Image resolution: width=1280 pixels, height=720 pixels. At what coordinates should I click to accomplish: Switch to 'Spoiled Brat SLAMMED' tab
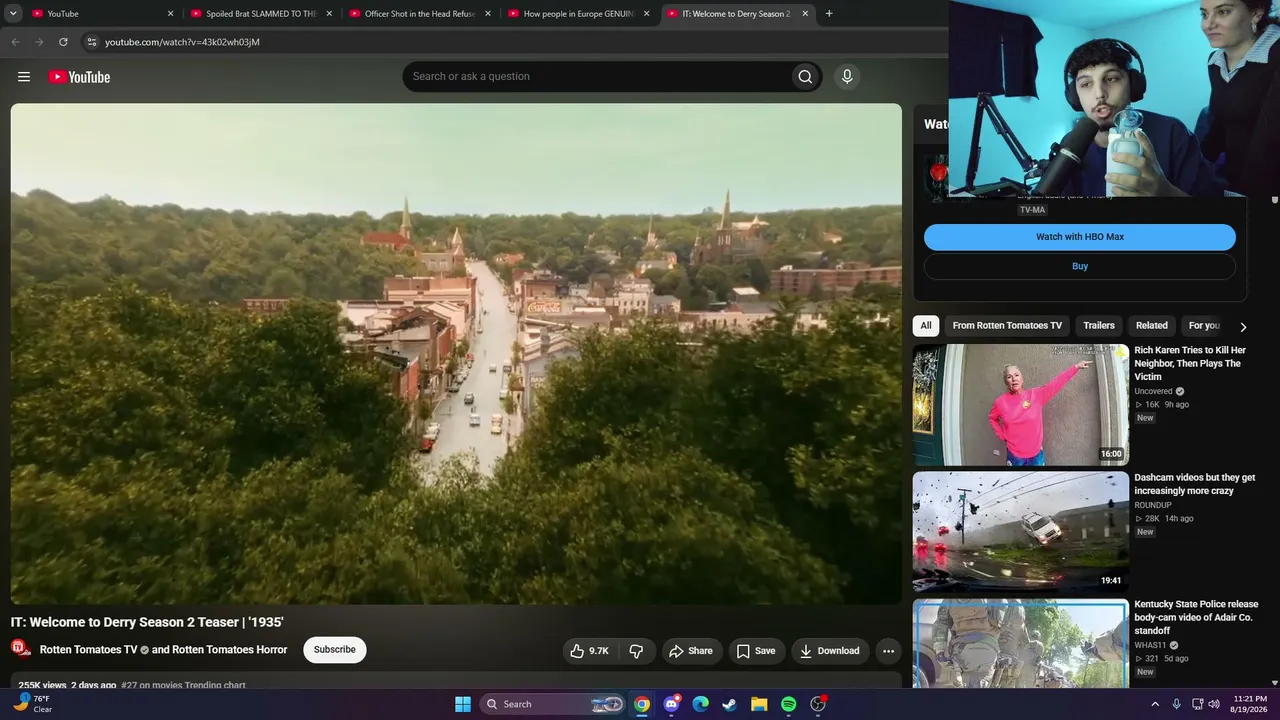(260, 14)
